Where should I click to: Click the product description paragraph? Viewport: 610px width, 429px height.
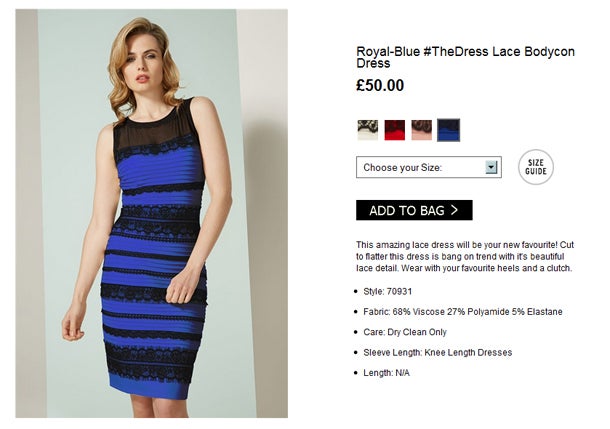[x=465, y=256]
